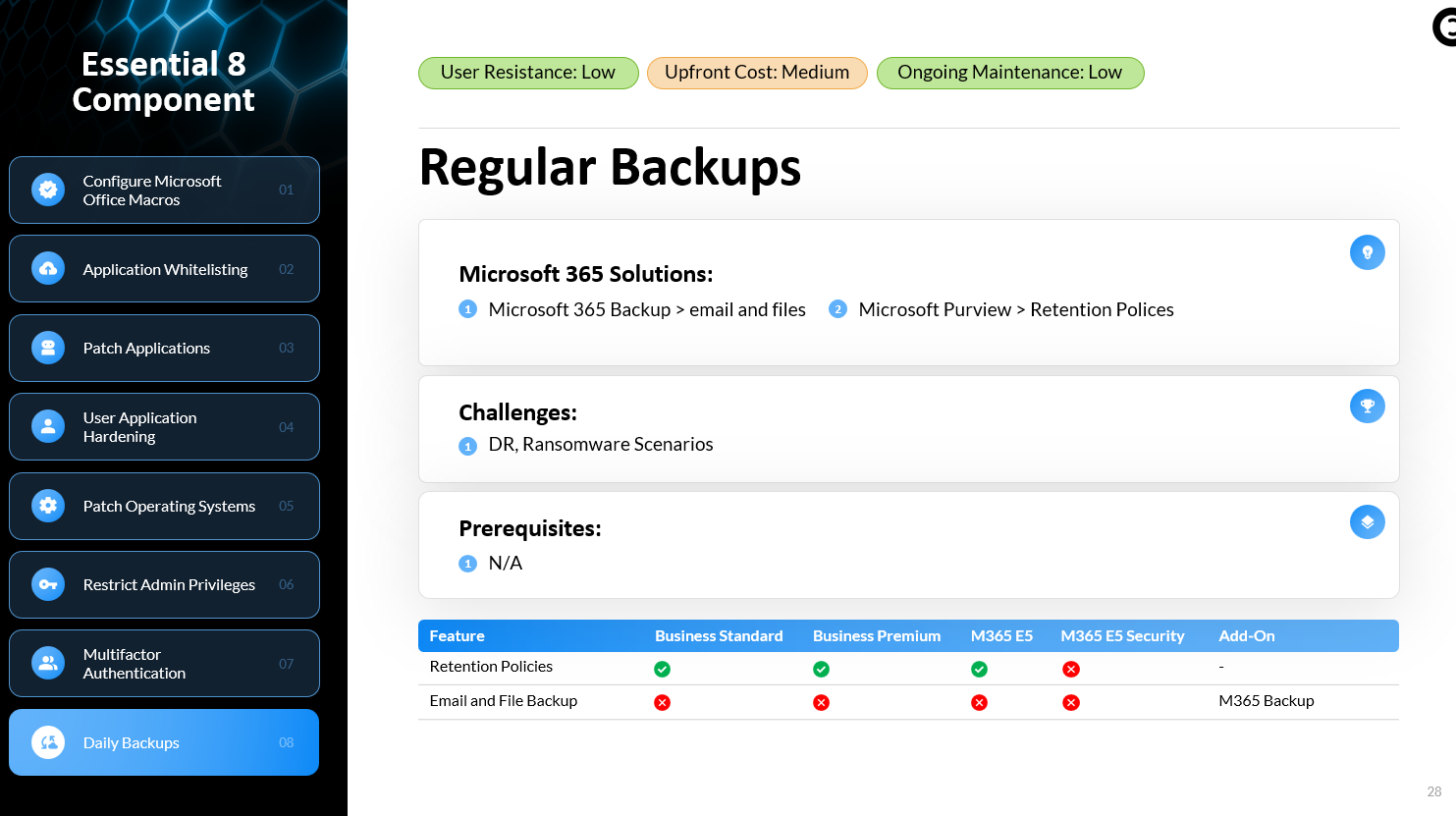Click the layers icon in Prerequisites card
Image resolution: width=1456 pixels, height=816 pixels.
[x=1367, y=521]
